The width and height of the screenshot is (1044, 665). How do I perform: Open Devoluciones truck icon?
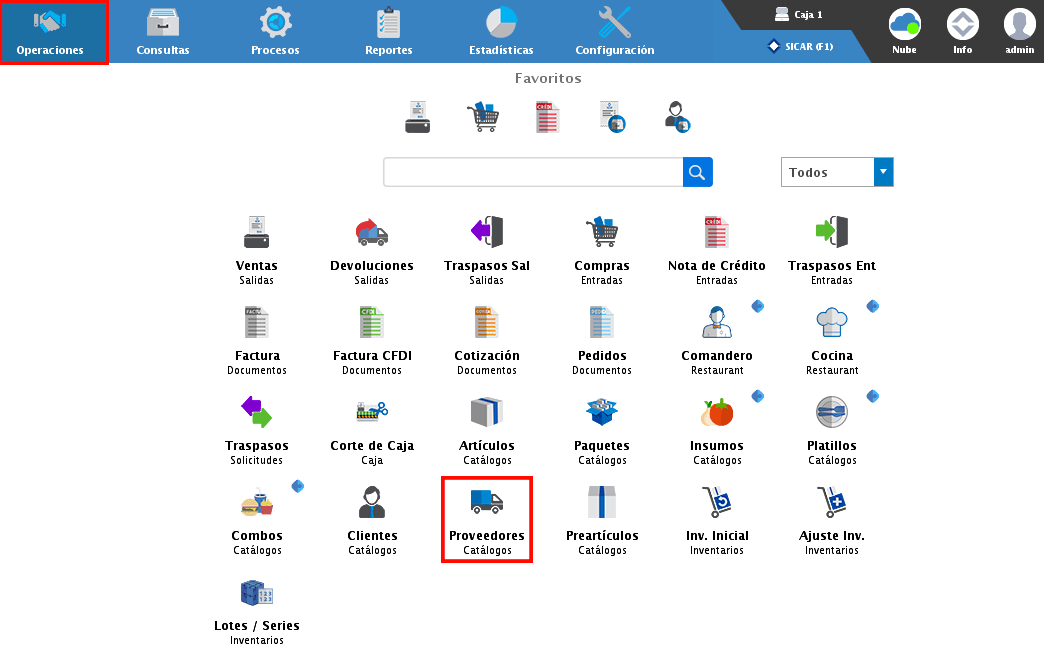pos(372,233)
